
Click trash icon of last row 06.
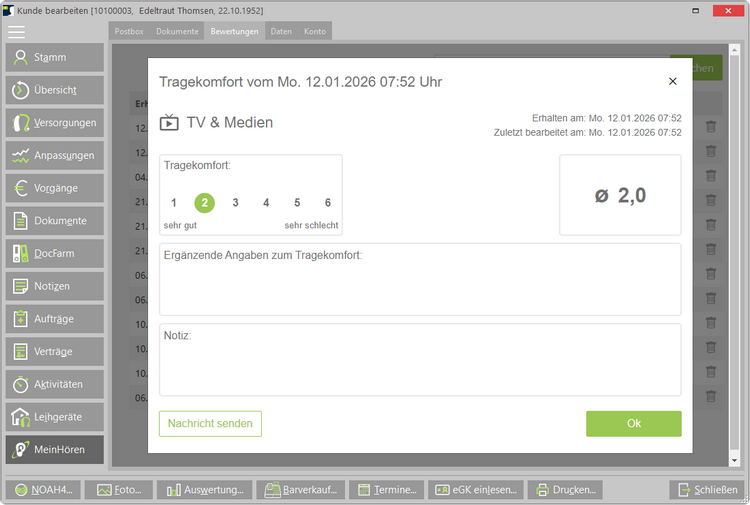pos(711,396)
